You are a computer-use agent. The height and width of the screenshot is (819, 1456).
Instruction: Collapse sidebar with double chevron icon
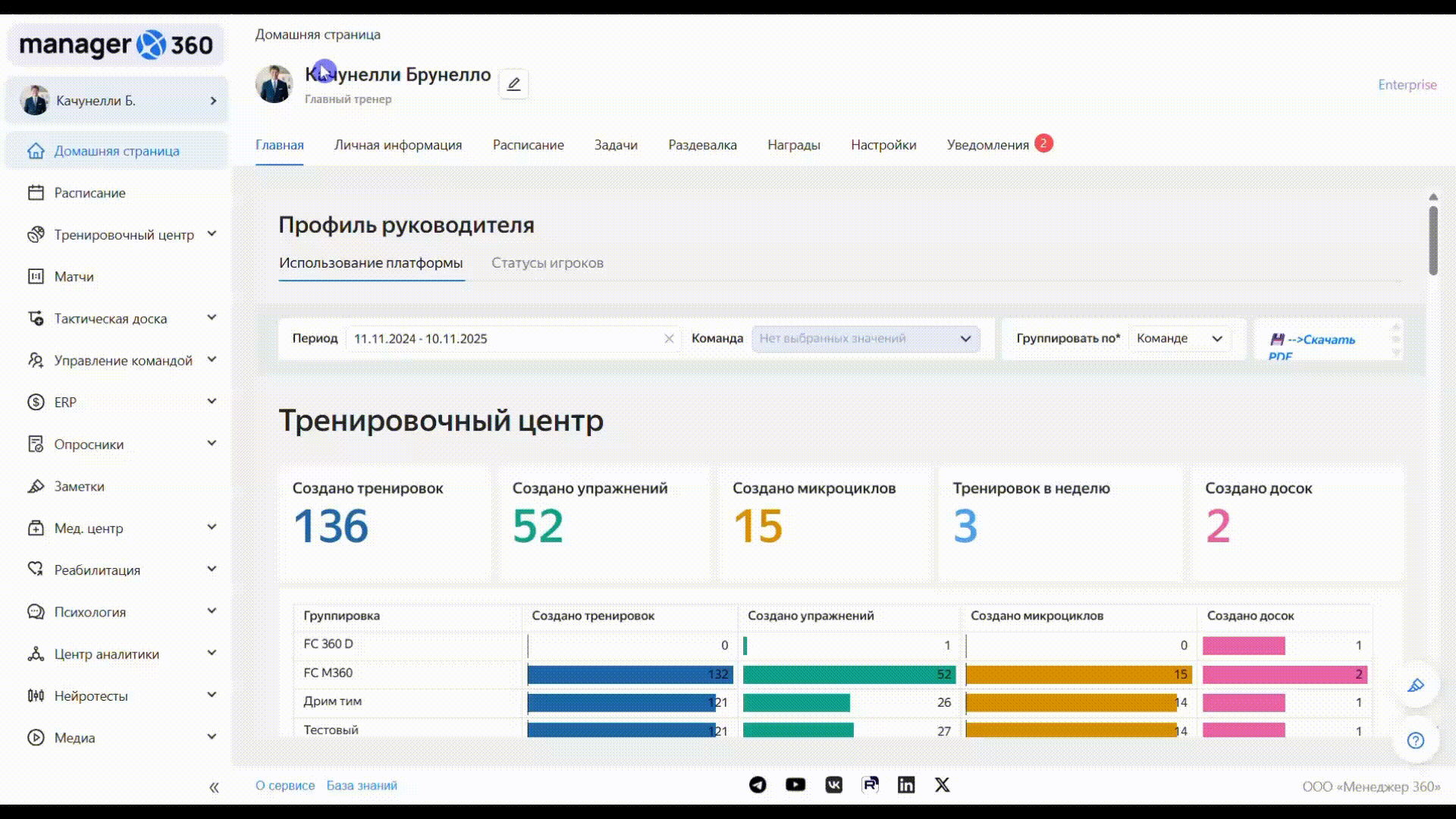click(x=214, y=787)
